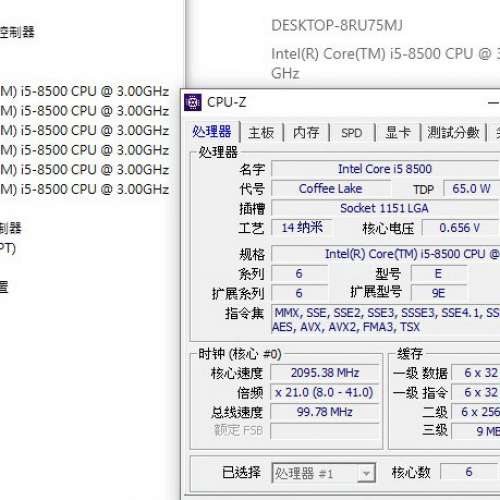
Task: Click the 核心数 value 6
Action: click(469, 472)
